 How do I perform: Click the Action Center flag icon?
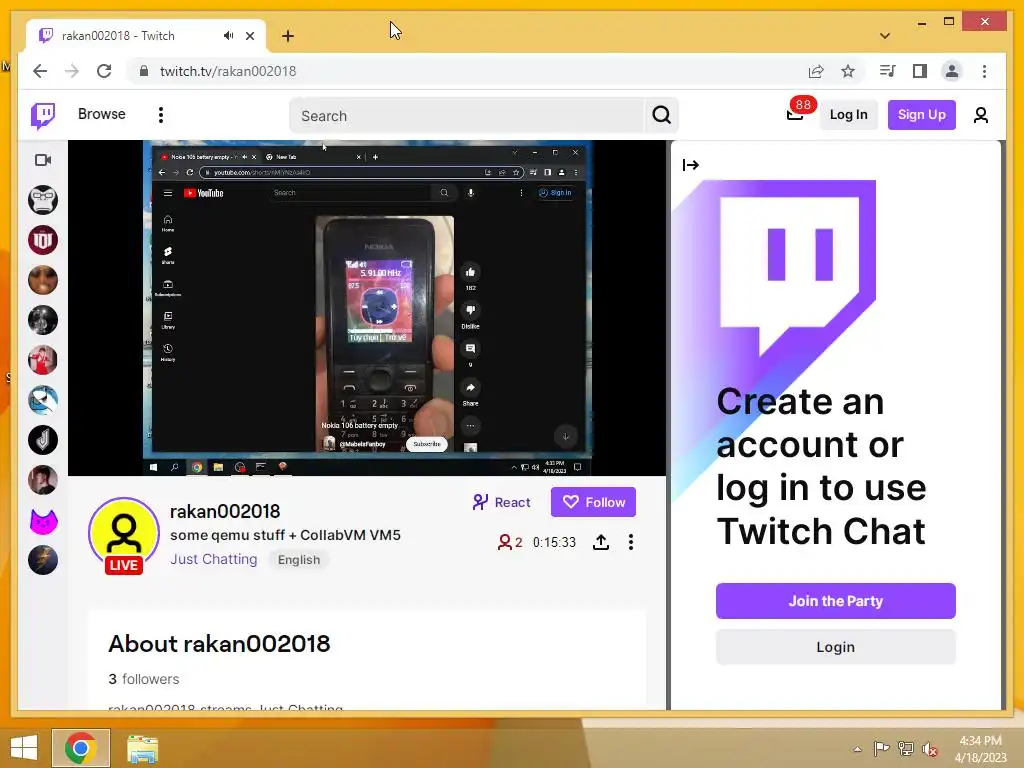[x=881, y=748]
